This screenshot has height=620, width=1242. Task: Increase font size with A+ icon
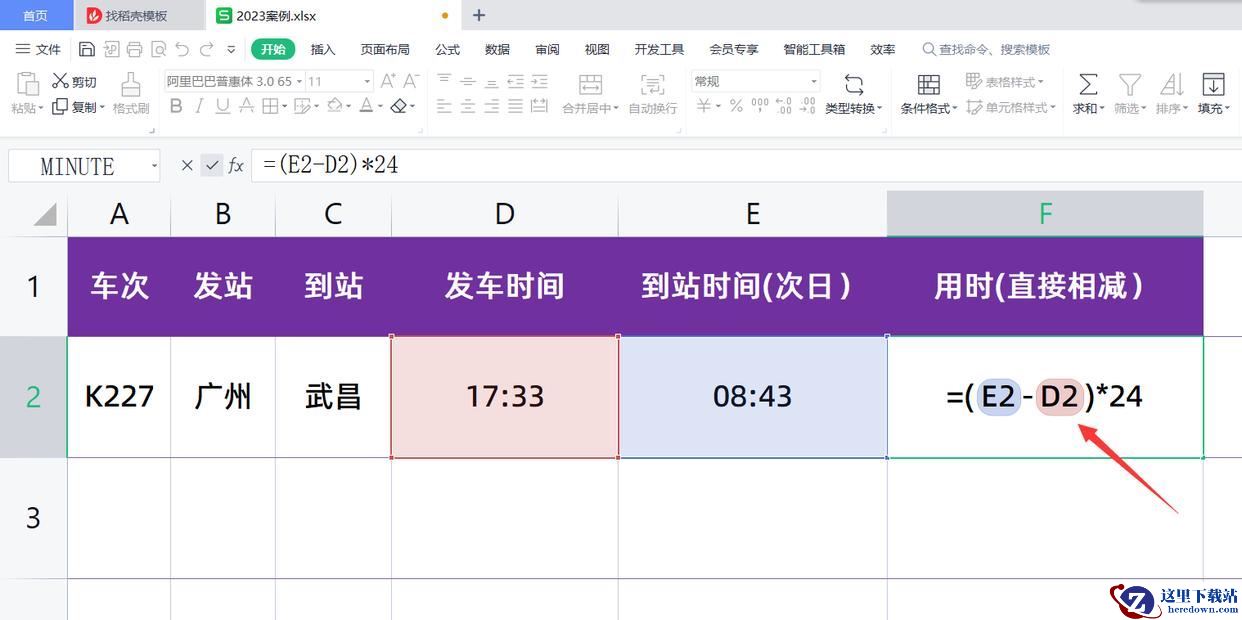click(388, 81)
